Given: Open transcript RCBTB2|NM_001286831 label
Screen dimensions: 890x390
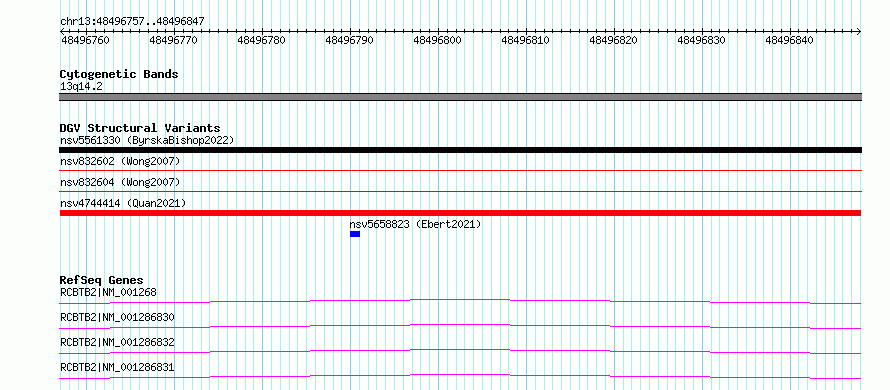Looking at the screenshot, I should (x=117, y=368).
